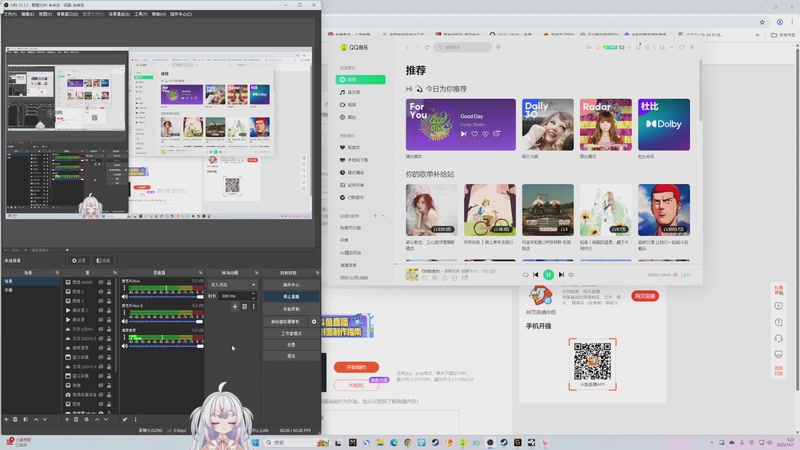The image size is (800, 450).
Task: Mute the 桌面音频 mixer channel
Action: point(124,346)
